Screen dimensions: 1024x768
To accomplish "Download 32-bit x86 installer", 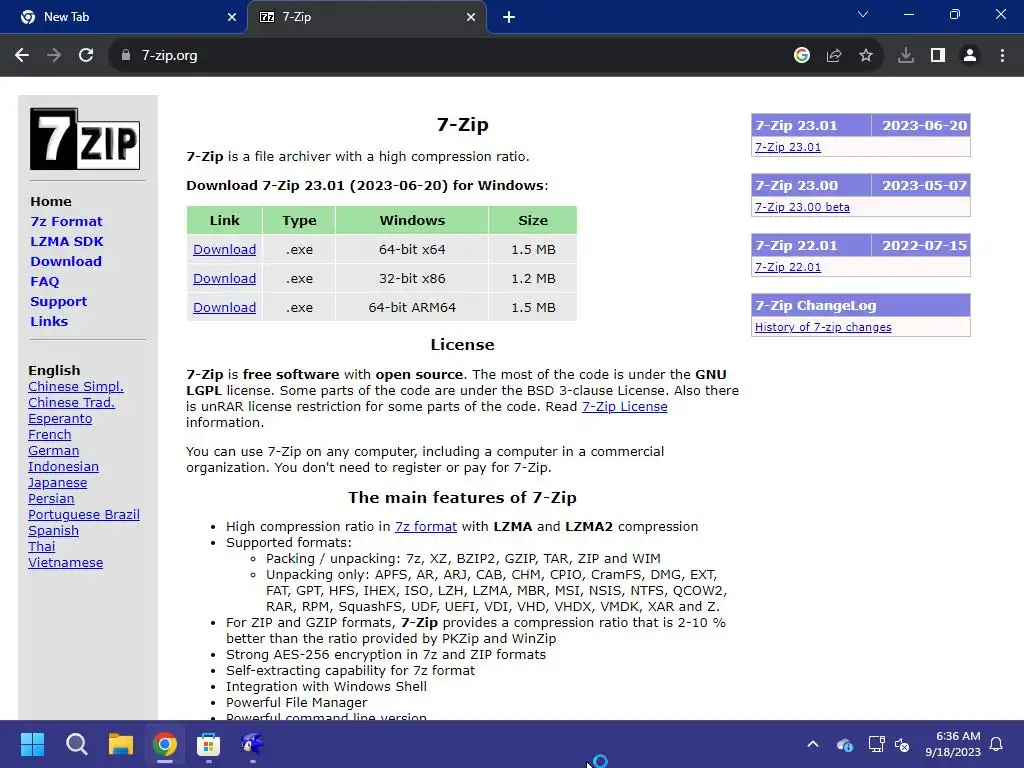I will [225, 278].
